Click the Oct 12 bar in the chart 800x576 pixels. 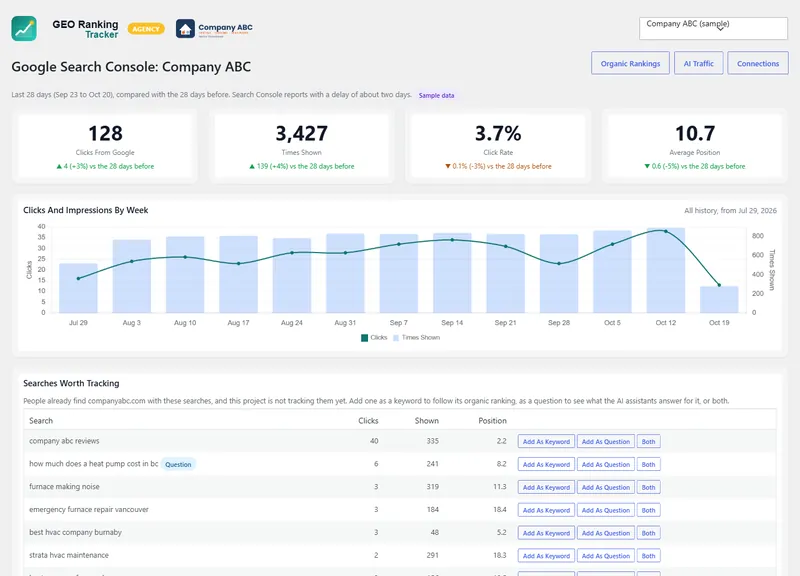(665, 270)
